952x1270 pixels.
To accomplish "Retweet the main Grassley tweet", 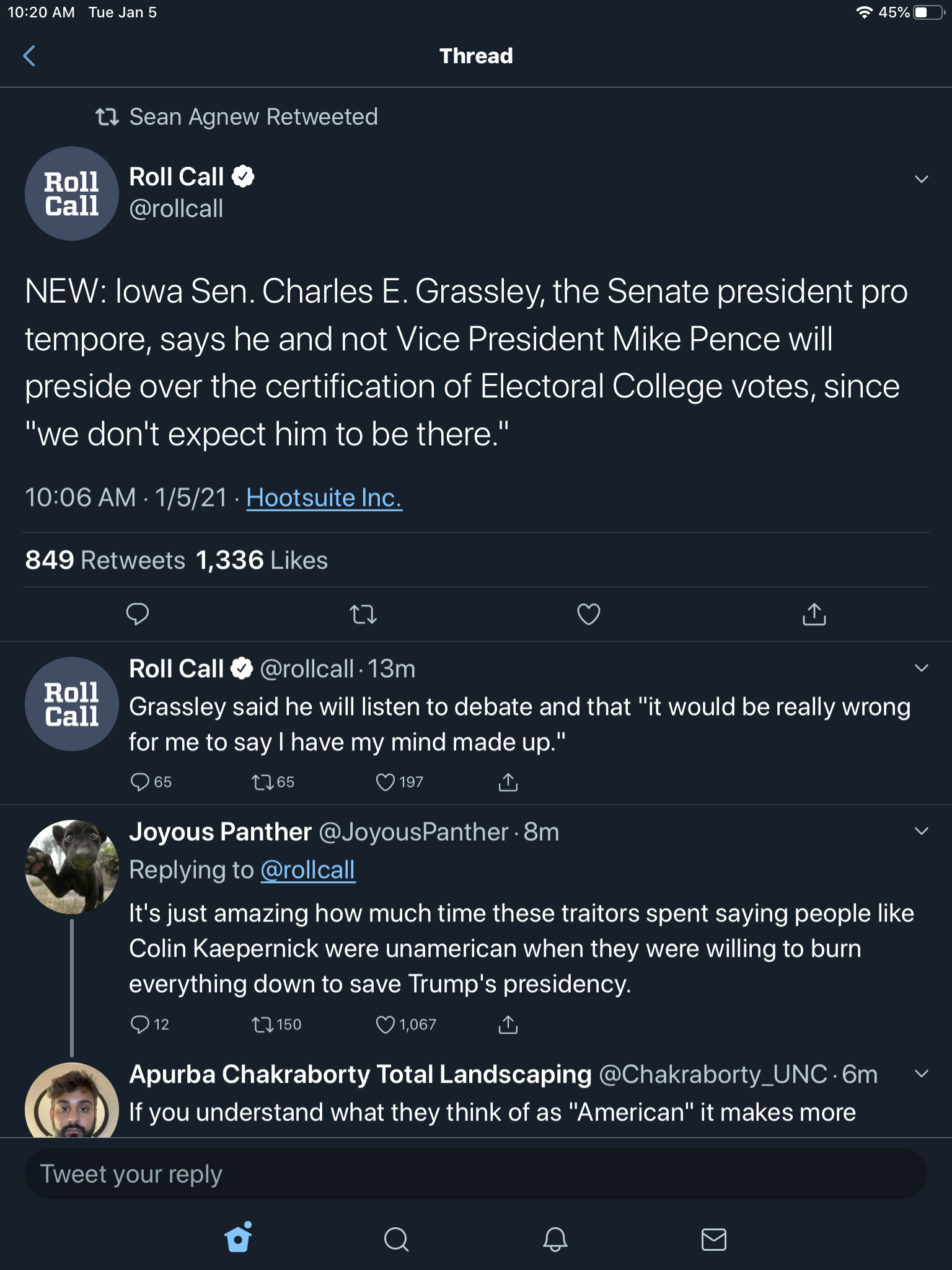I will point(363,614).
